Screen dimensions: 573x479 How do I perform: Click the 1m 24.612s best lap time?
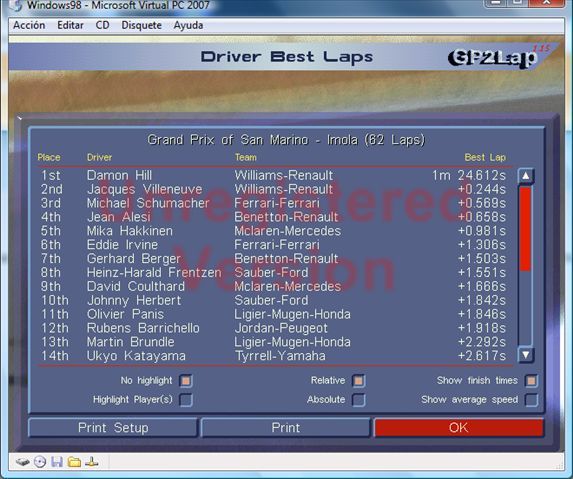coord(469,176)
